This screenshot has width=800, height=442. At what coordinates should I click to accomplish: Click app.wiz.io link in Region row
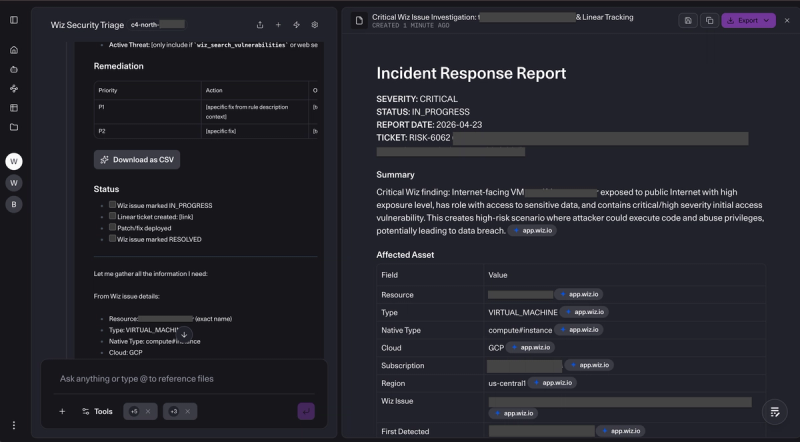(552, 383)
